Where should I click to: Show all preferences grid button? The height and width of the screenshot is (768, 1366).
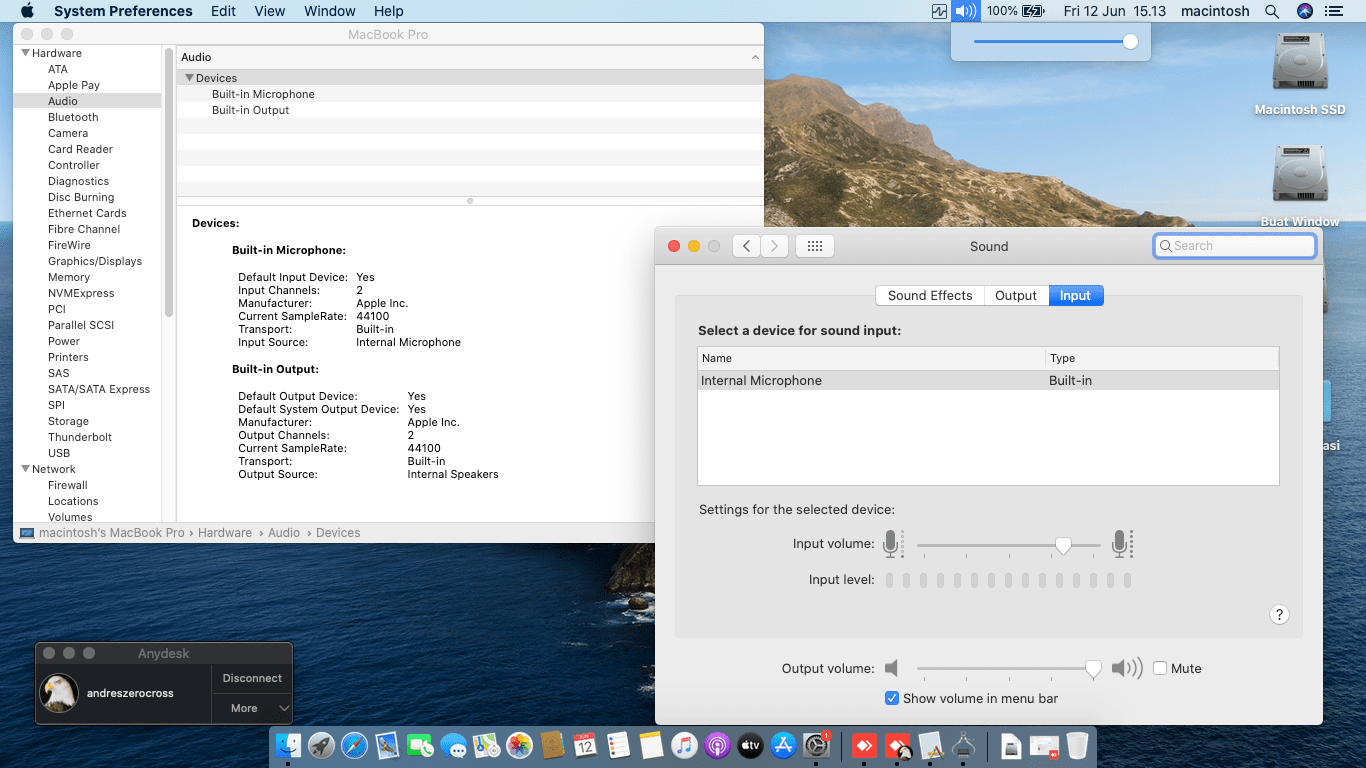814,246
